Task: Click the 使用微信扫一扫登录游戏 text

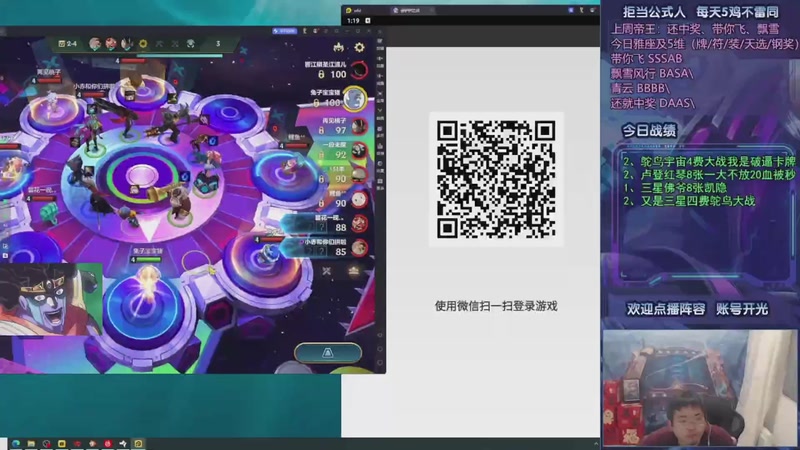Action: click(496, 306)
